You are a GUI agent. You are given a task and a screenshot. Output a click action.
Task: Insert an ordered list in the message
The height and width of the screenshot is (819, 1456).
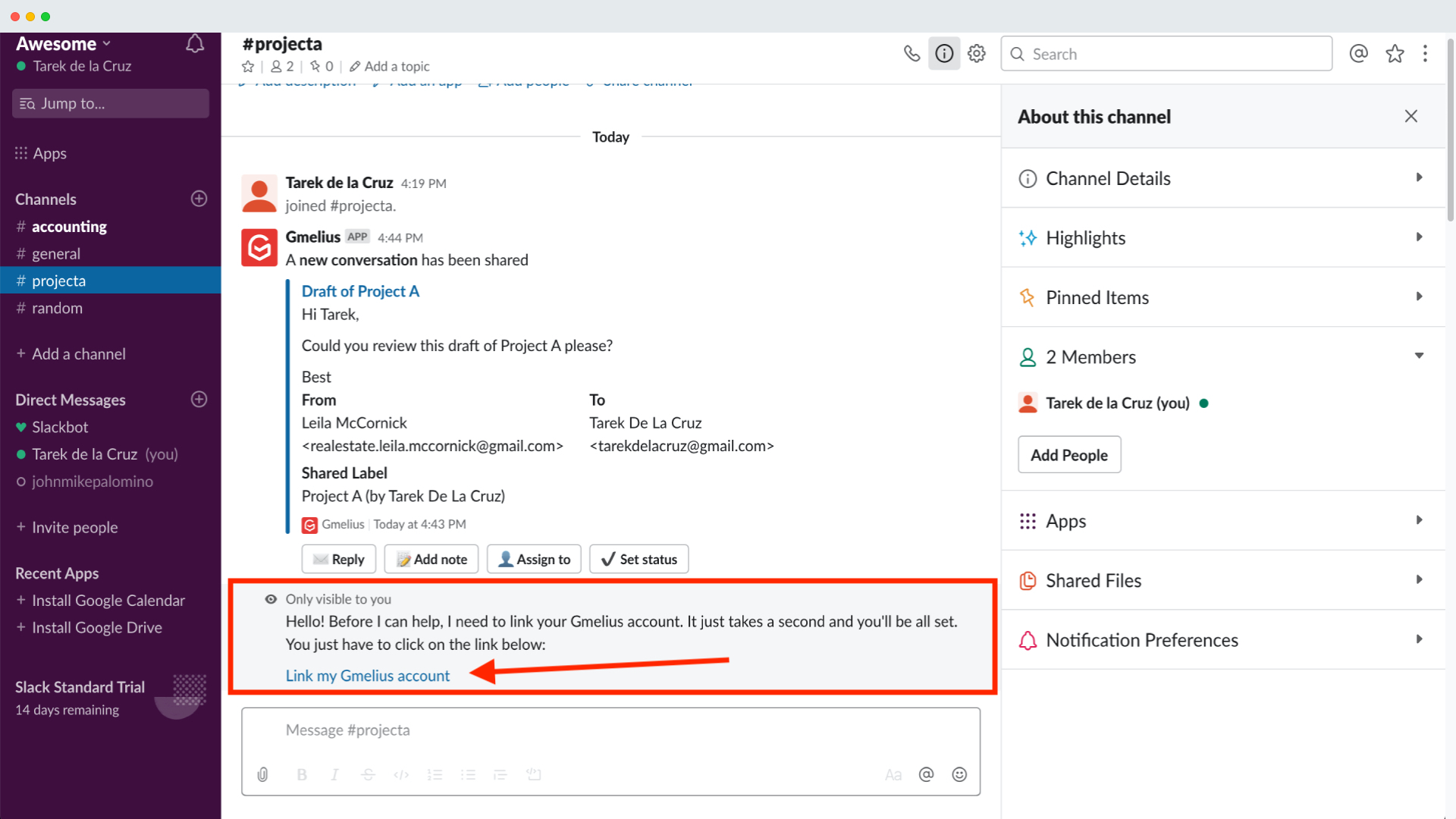click(x=435, y=774)
